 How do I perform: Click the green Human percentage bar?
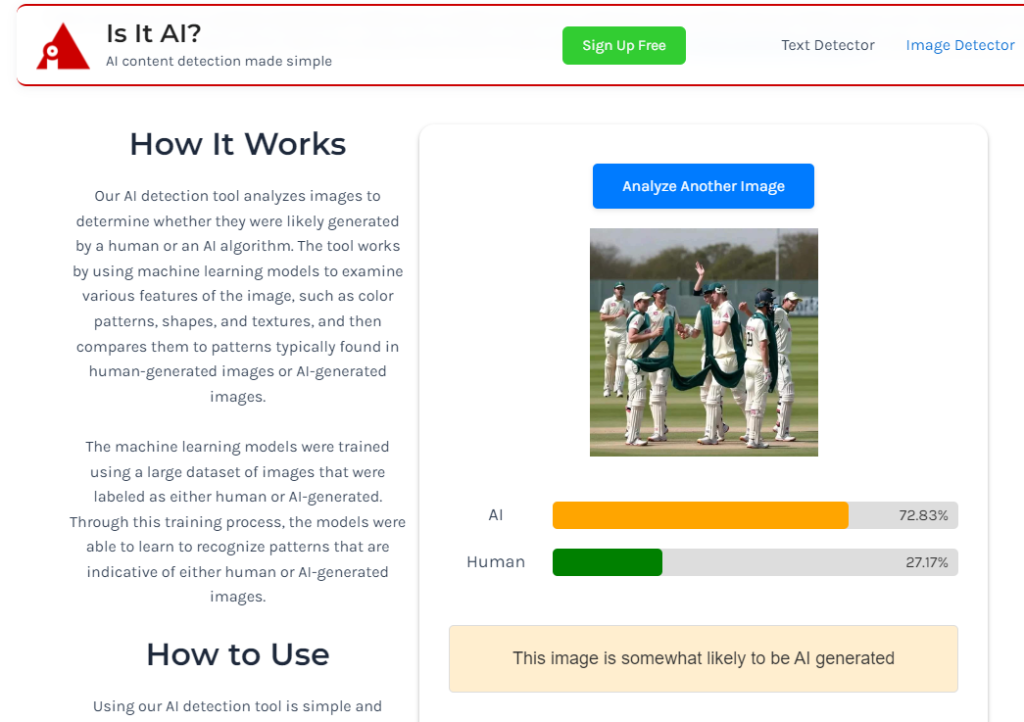click(607, 562)
